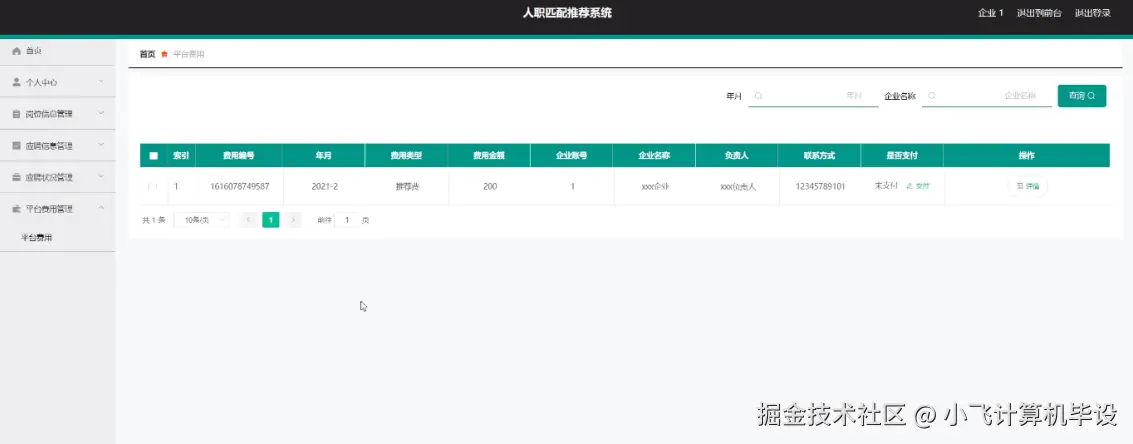Click the 未支付 status text
Image resolution: width=1133 pixels, height=444 pixels.
886,186
